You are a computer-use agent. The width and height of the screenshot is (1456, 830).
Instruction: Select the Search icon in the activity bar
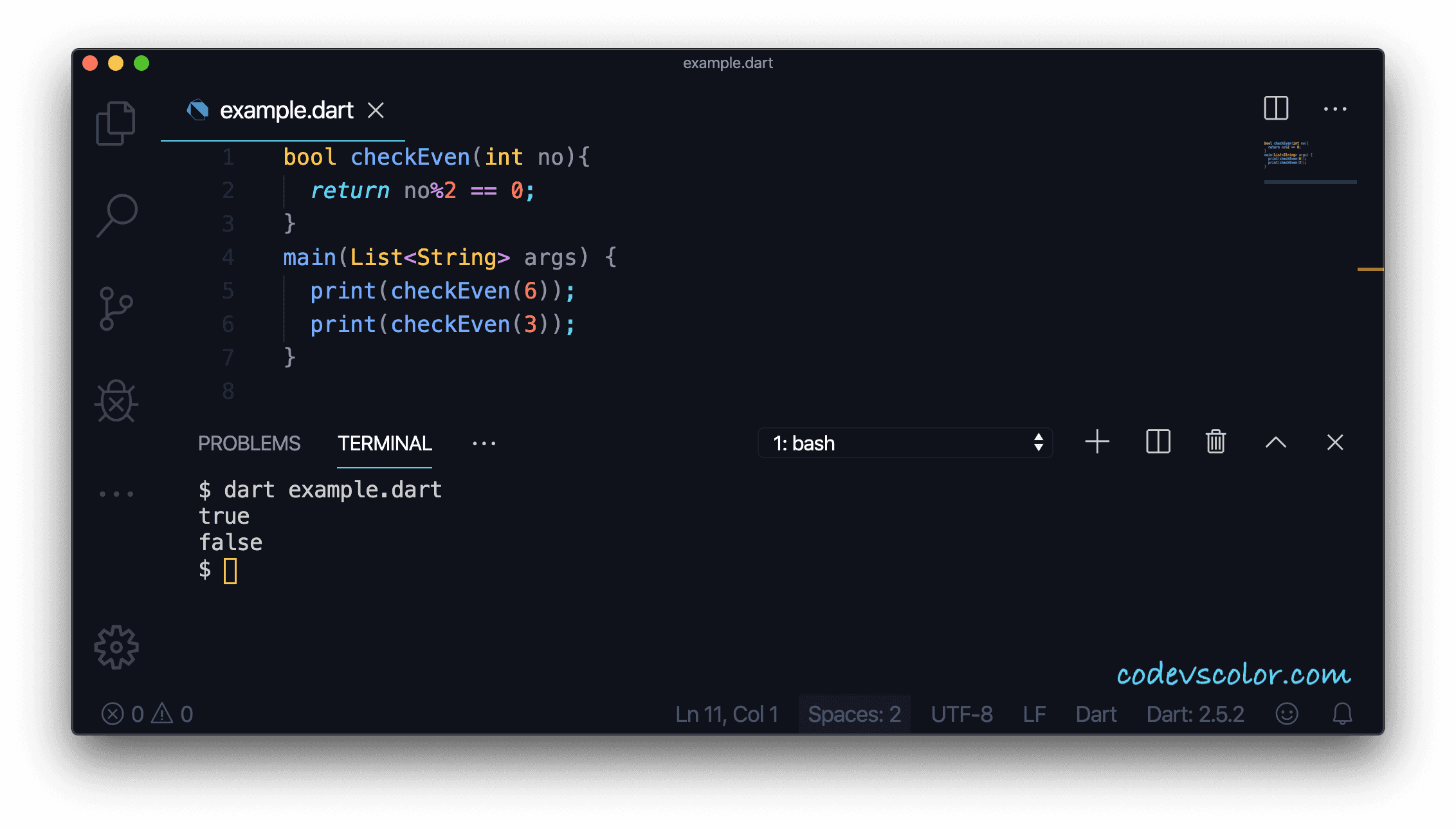tap(117, 215)
